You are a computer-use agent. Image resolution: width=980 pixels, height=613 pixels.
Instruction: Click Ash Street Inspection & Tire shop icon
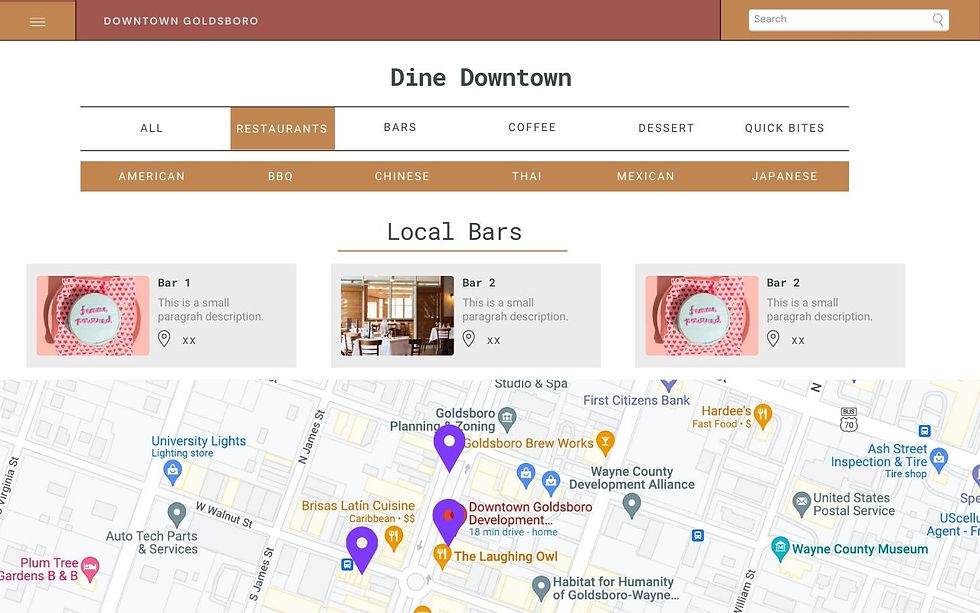click(x=938, y=459)
